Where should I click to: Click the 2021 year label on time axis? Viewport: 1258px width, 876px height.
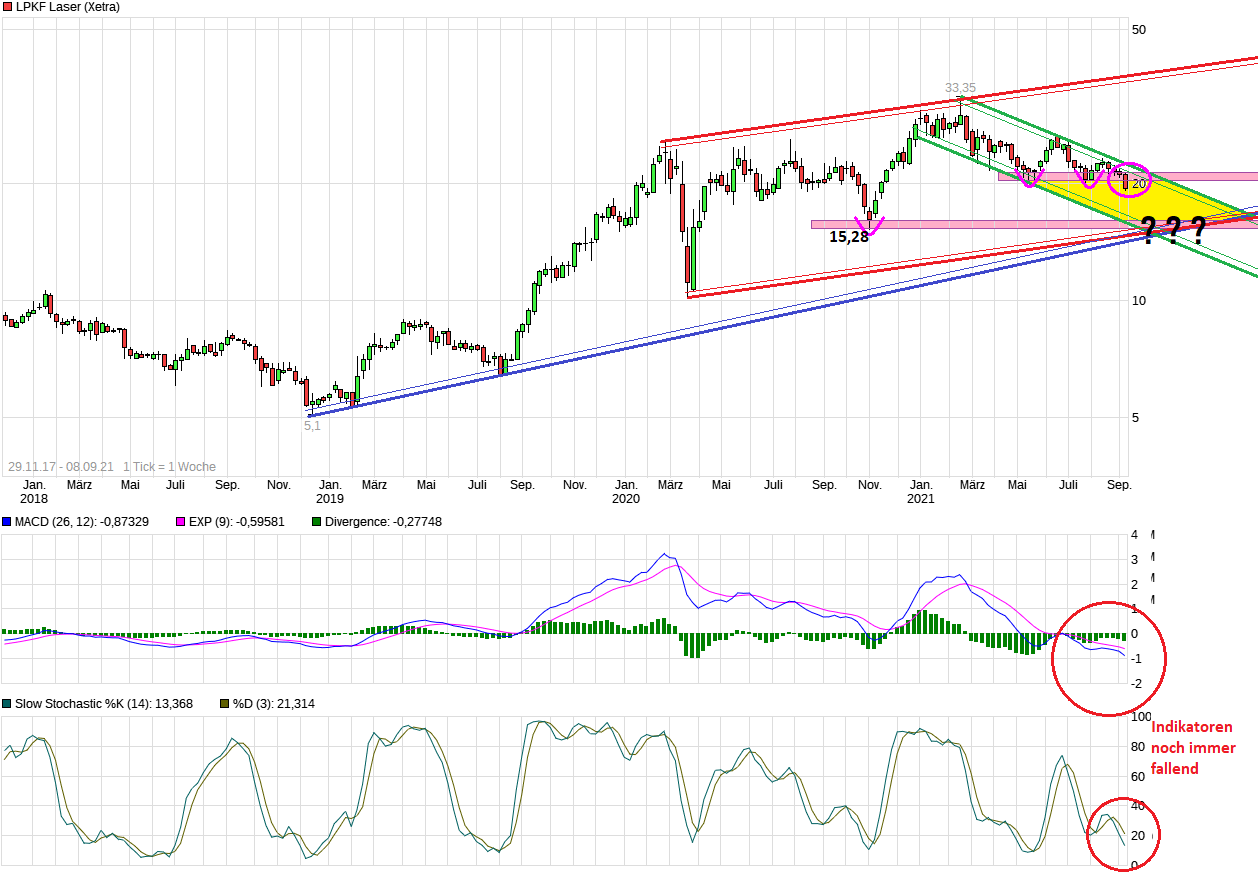coord(920,498)
